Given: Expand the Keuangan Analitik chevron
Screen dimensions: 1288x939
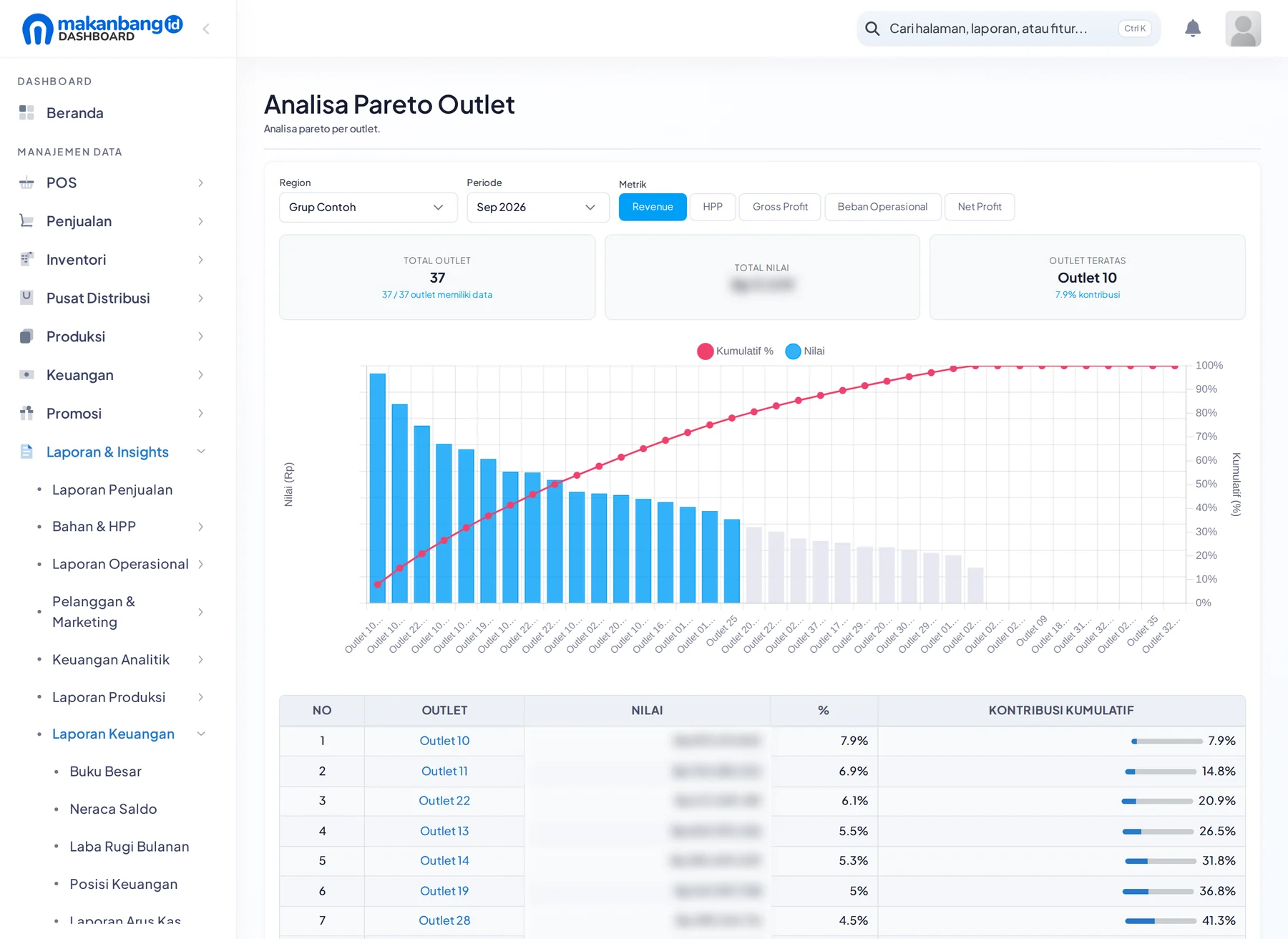Looking at the screenshot, I should pyautogui.click(x=201, y=660).
